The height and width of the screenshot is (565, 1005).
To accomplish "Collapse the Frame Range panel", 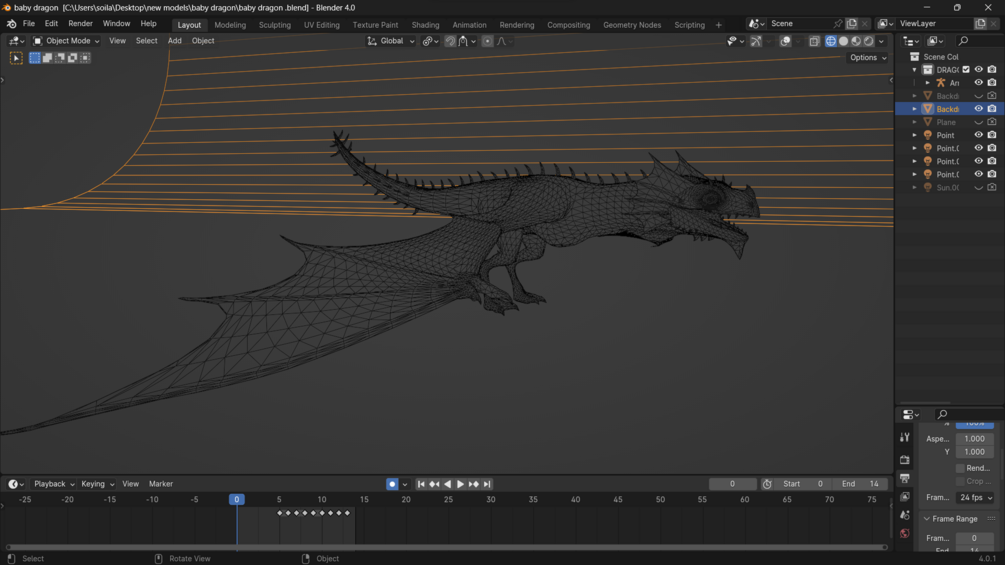I will coord(927,519).
